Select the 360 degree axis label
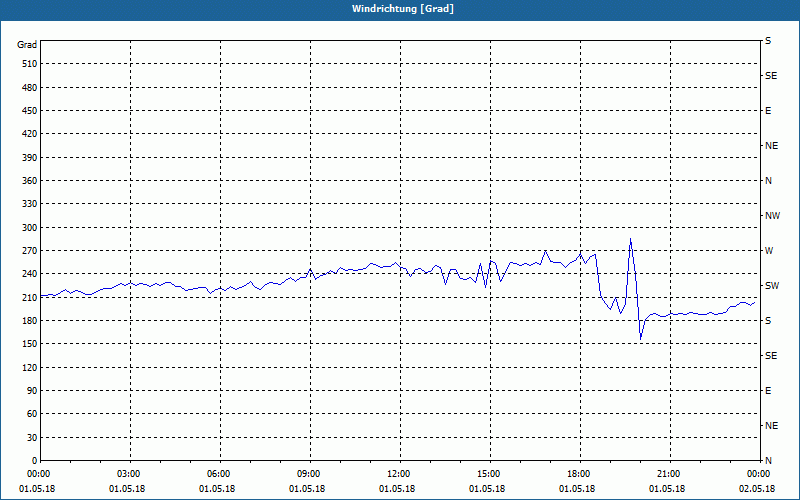This screenshot has width=800, height=500. tap(30, 181)
